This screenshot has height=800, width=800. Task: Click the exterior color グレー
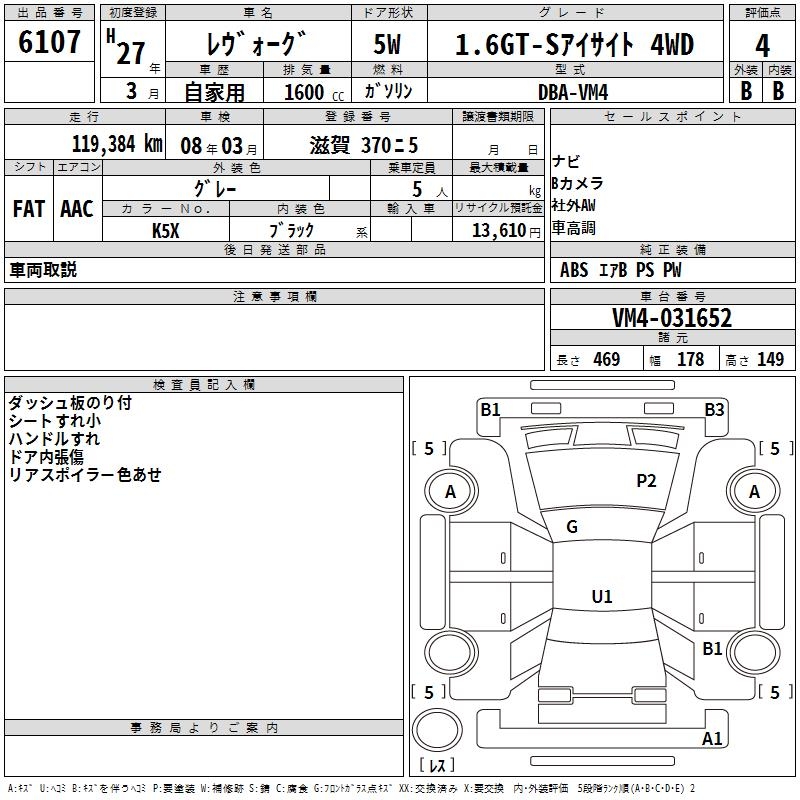pyautogui.click(x=215, y=189)
